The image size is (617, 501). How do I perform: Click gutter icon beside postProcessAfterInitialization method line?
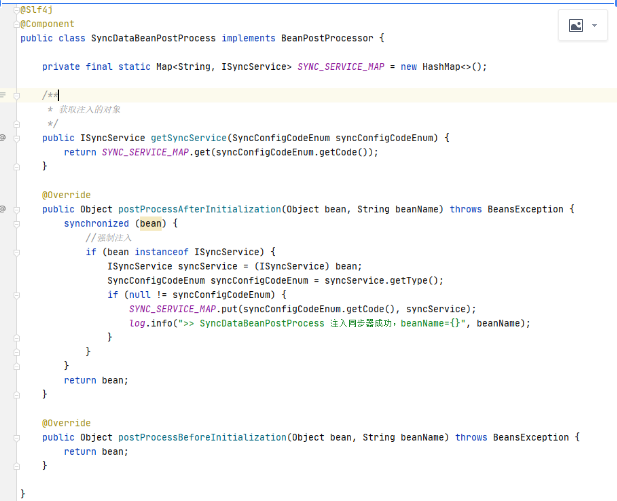(3, 209)
